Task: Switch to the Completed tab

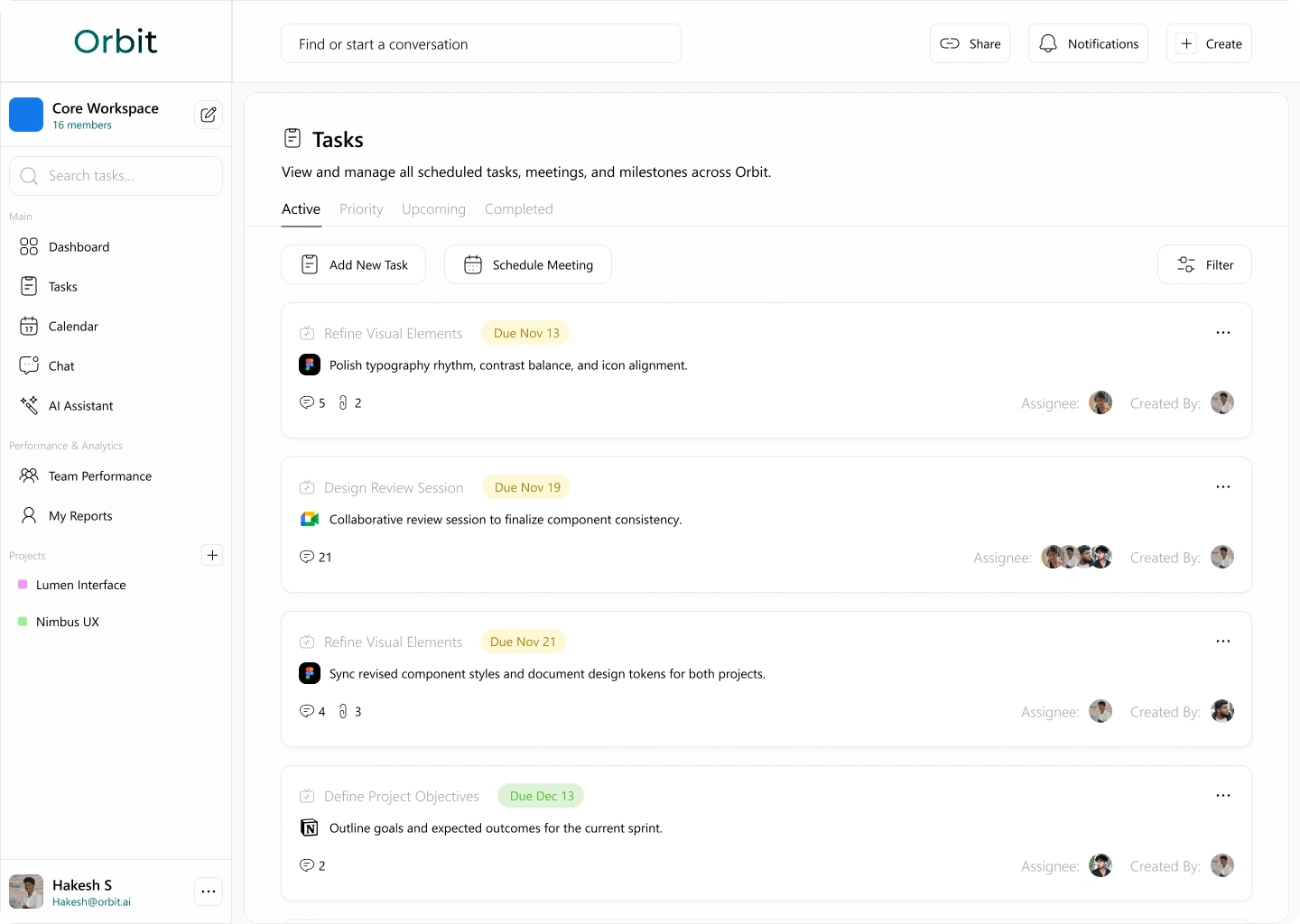Action: pos(518,208)
